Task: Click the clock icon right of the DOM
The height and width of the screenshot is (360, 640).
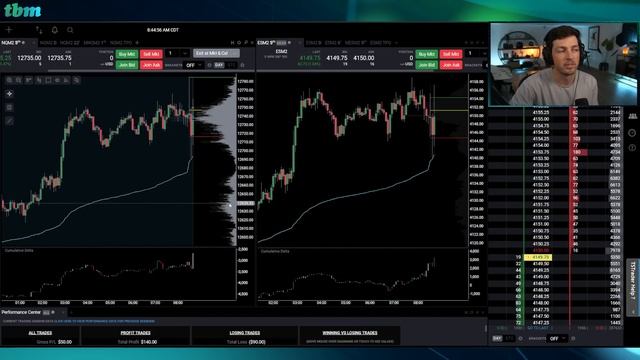Action: [632, 133]
